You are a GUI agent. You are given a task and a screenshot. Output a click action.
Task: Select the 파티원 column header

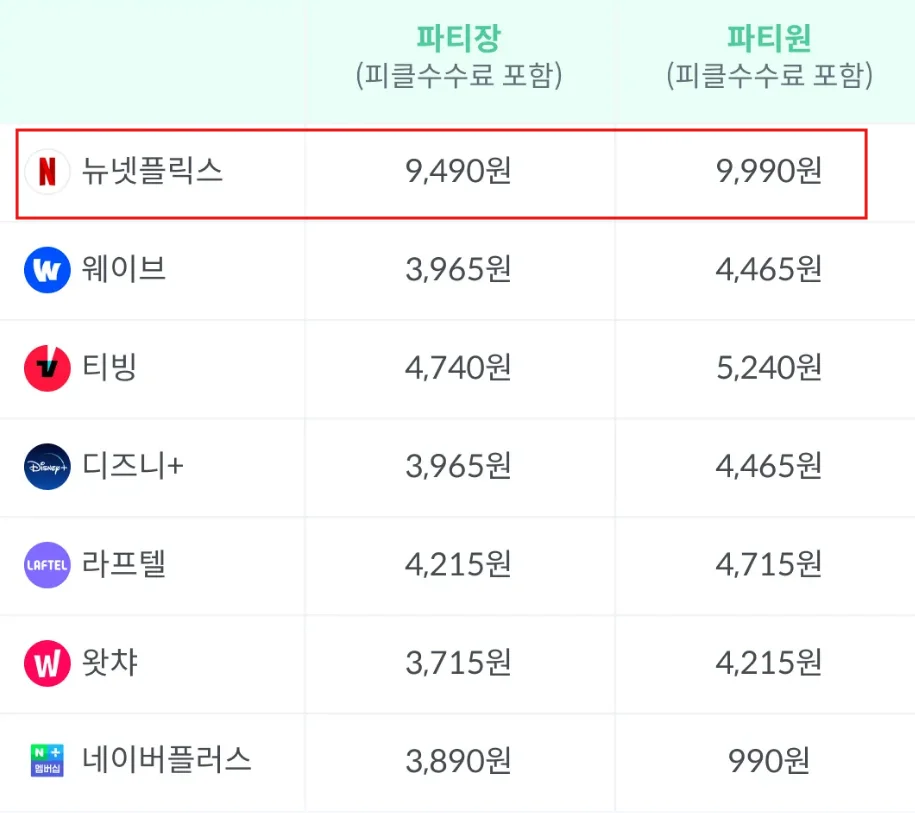coord(769,39)
